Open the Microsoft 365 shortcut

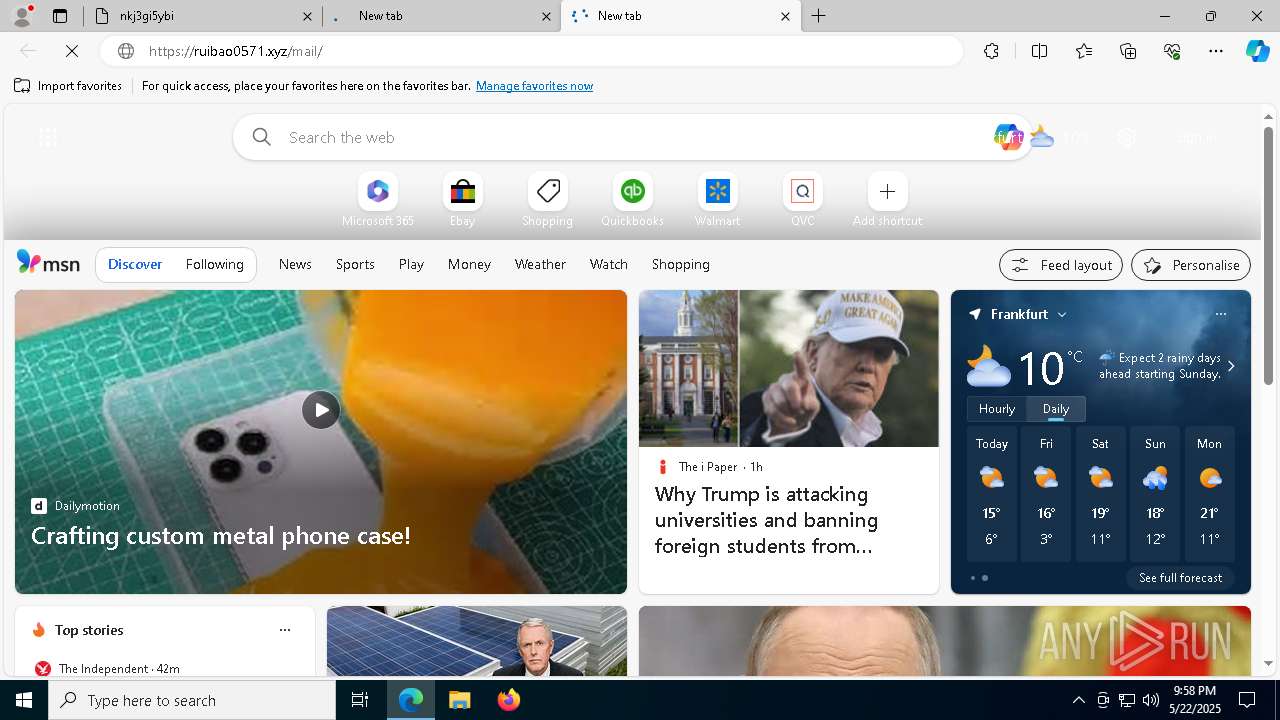[377, 200]
